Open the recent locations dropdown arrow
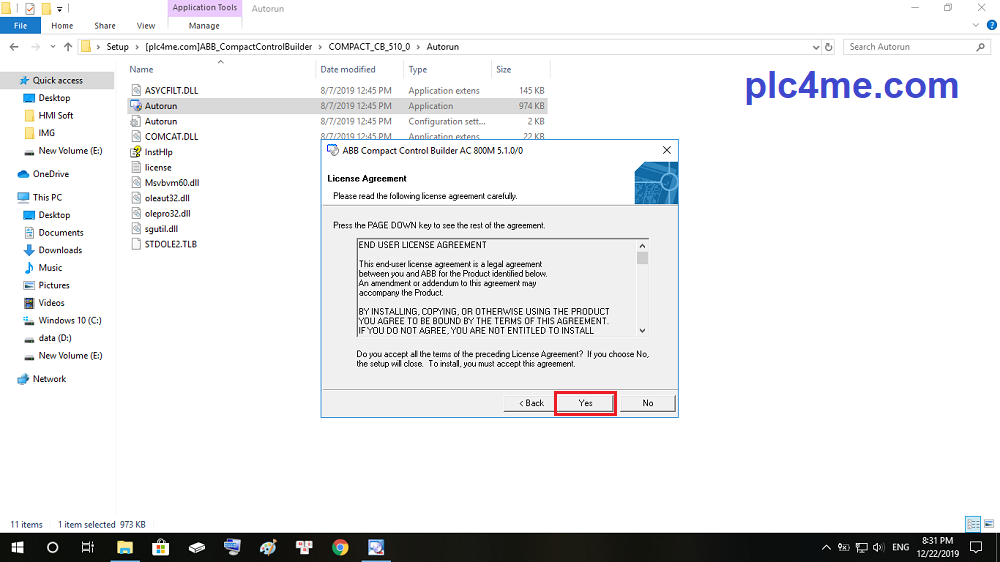 click(x=52, y=47)
